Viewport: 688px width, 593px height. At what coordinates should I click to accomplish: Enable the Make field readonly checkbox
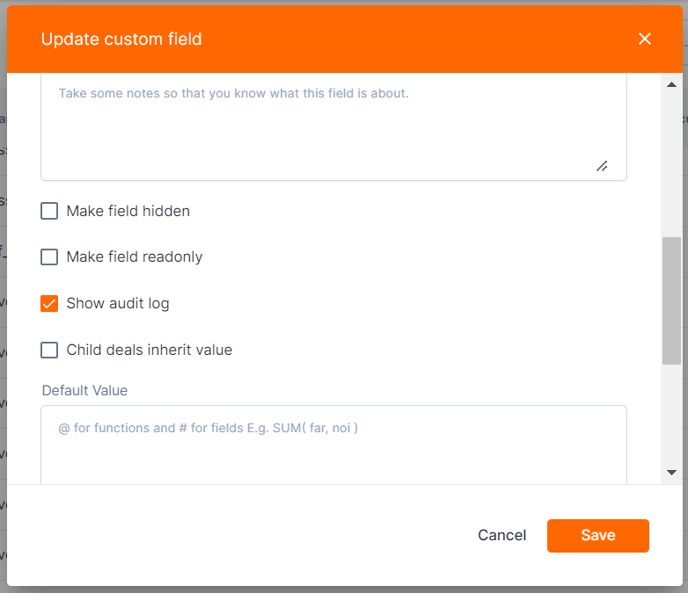click(x=49, y=257)
